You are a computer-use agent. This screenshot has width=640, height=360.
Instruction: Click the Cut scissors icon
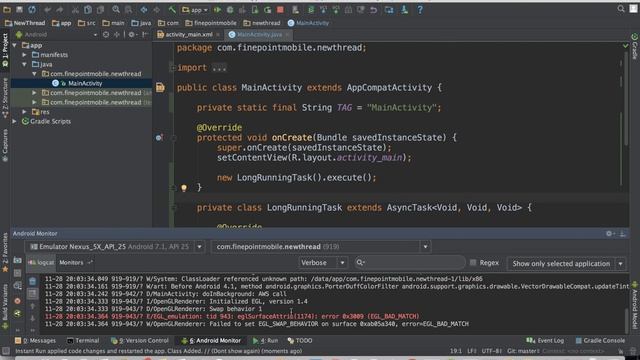pos(75,9)
